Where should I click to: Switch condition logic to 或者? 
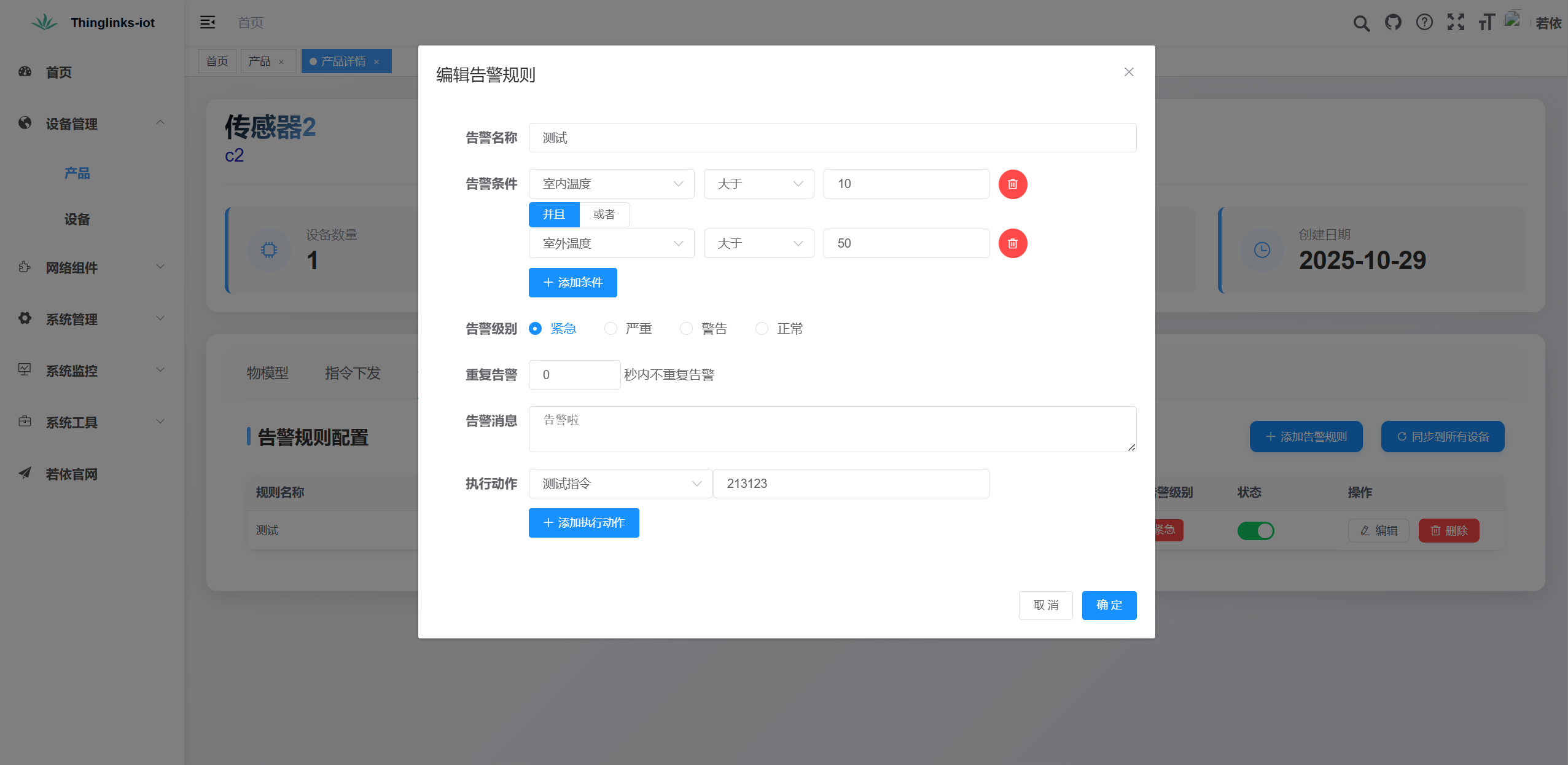(x=604, y=214)
